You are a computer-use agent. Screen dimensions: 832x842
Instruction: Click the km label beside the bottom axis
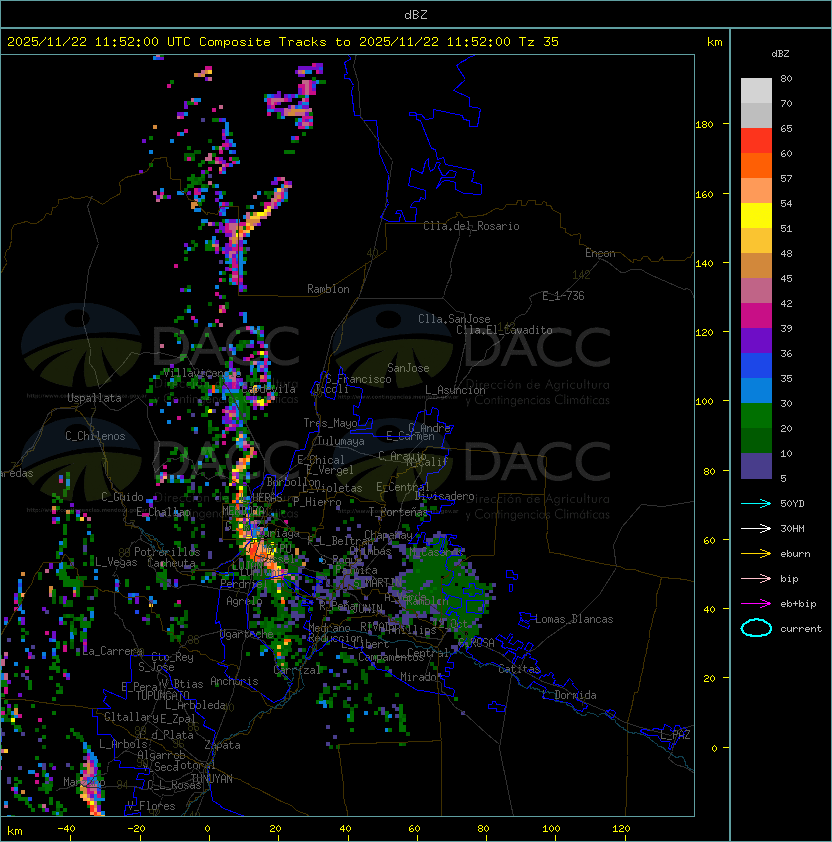click(15, 831)
